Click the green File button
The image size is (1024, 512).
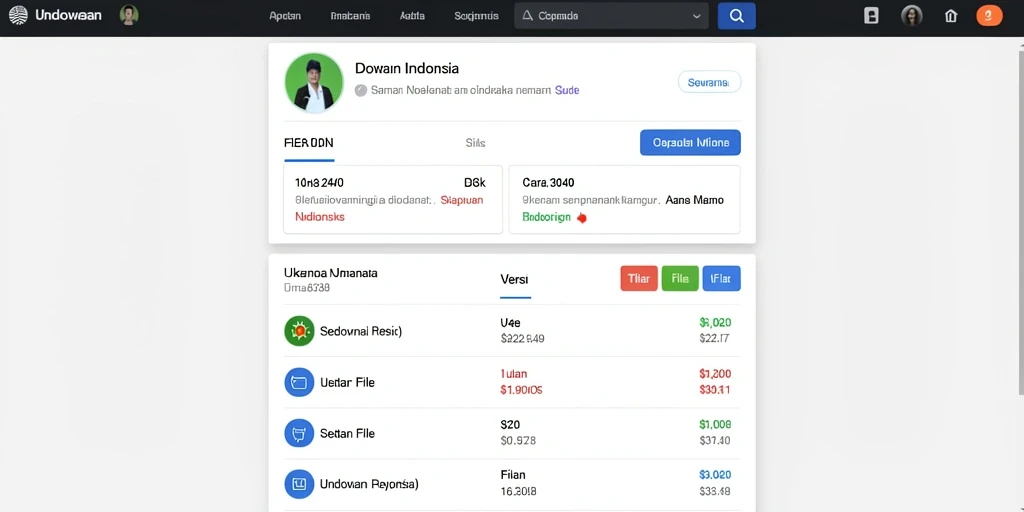tap(680, 279)
